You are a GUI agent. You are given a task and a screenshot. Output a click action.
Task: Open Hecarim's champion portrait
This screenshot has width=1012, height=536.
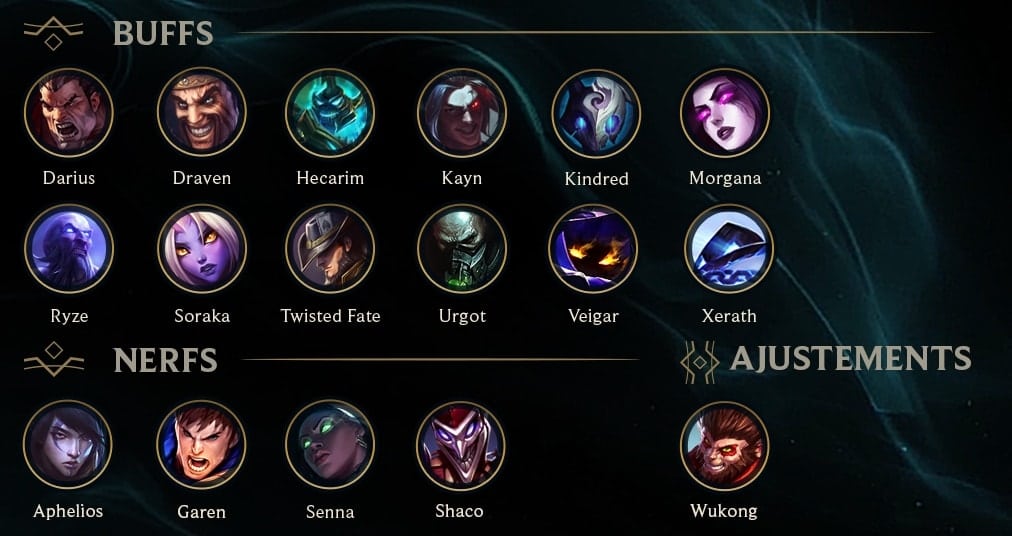[330, 112]
